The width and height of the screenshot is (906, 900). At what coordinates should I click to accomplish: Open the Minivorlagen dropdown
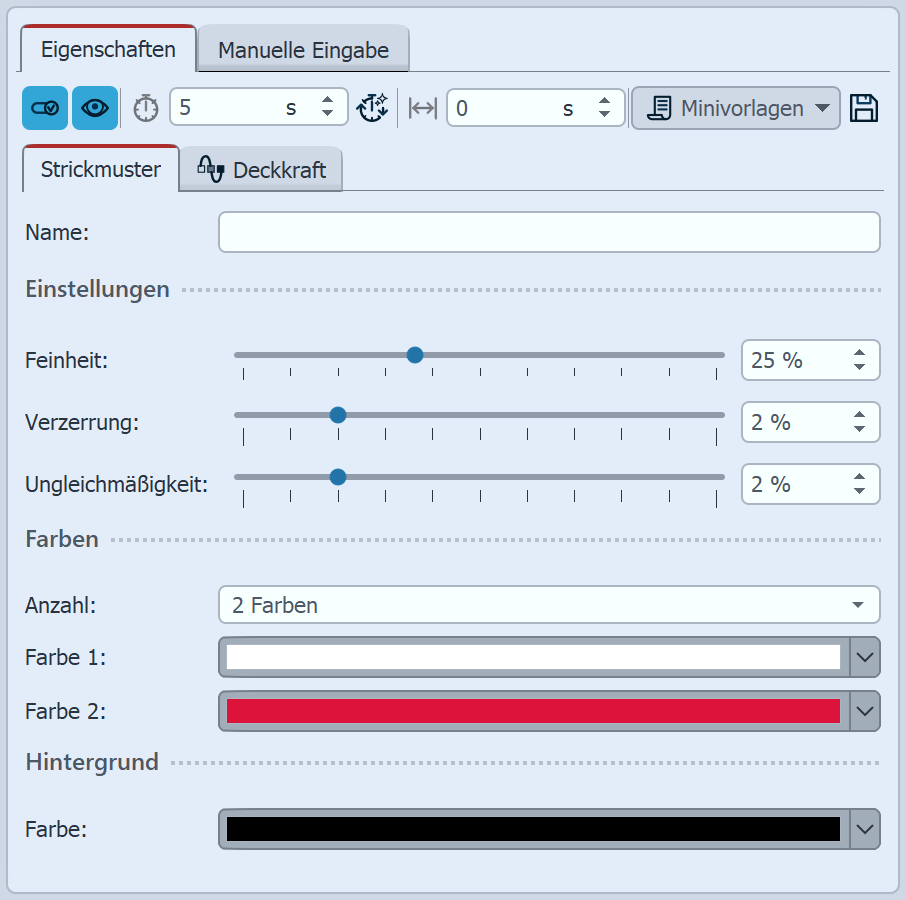click(x=736, y=108)
